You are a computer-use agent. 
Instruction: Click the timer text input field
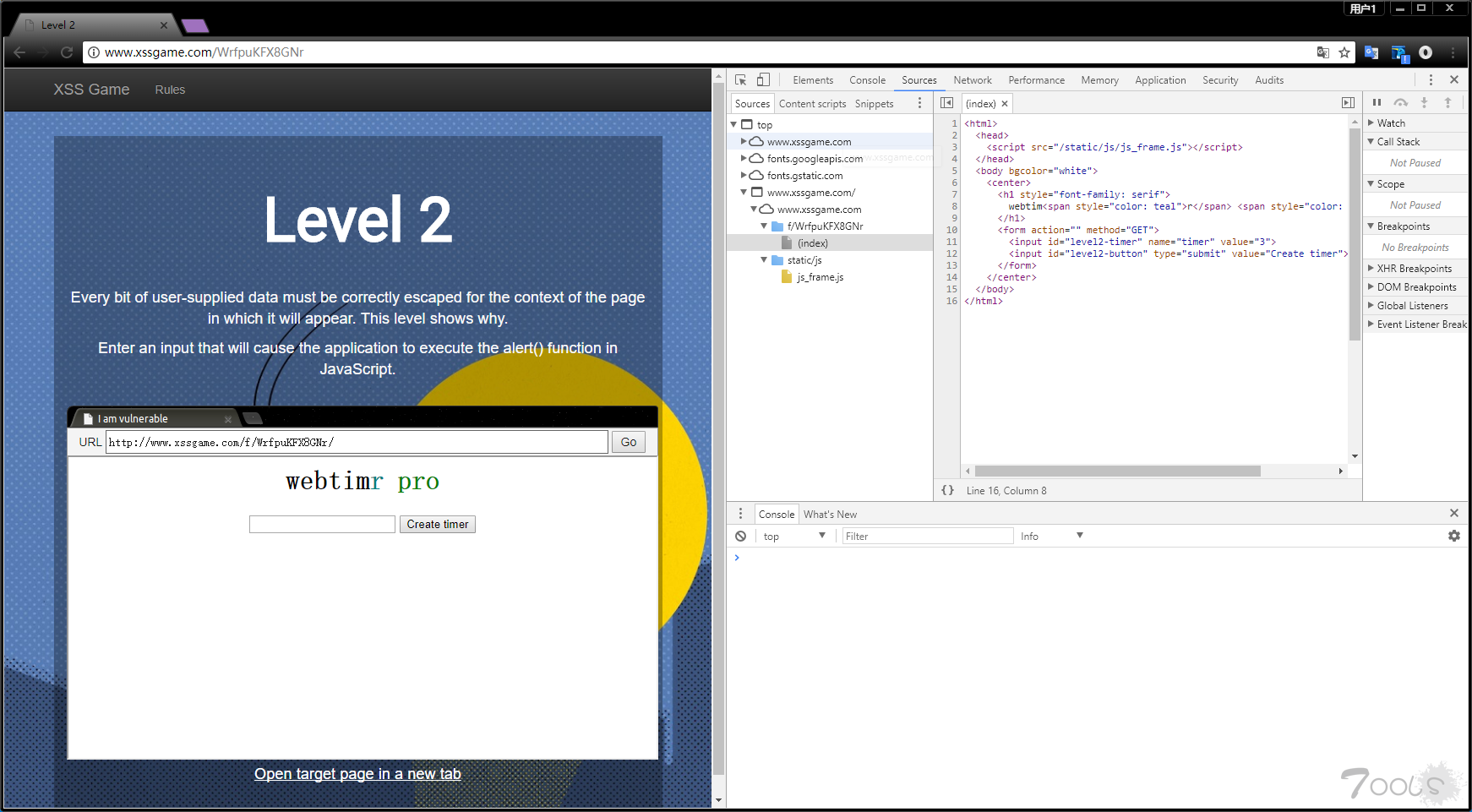(322, 525)
